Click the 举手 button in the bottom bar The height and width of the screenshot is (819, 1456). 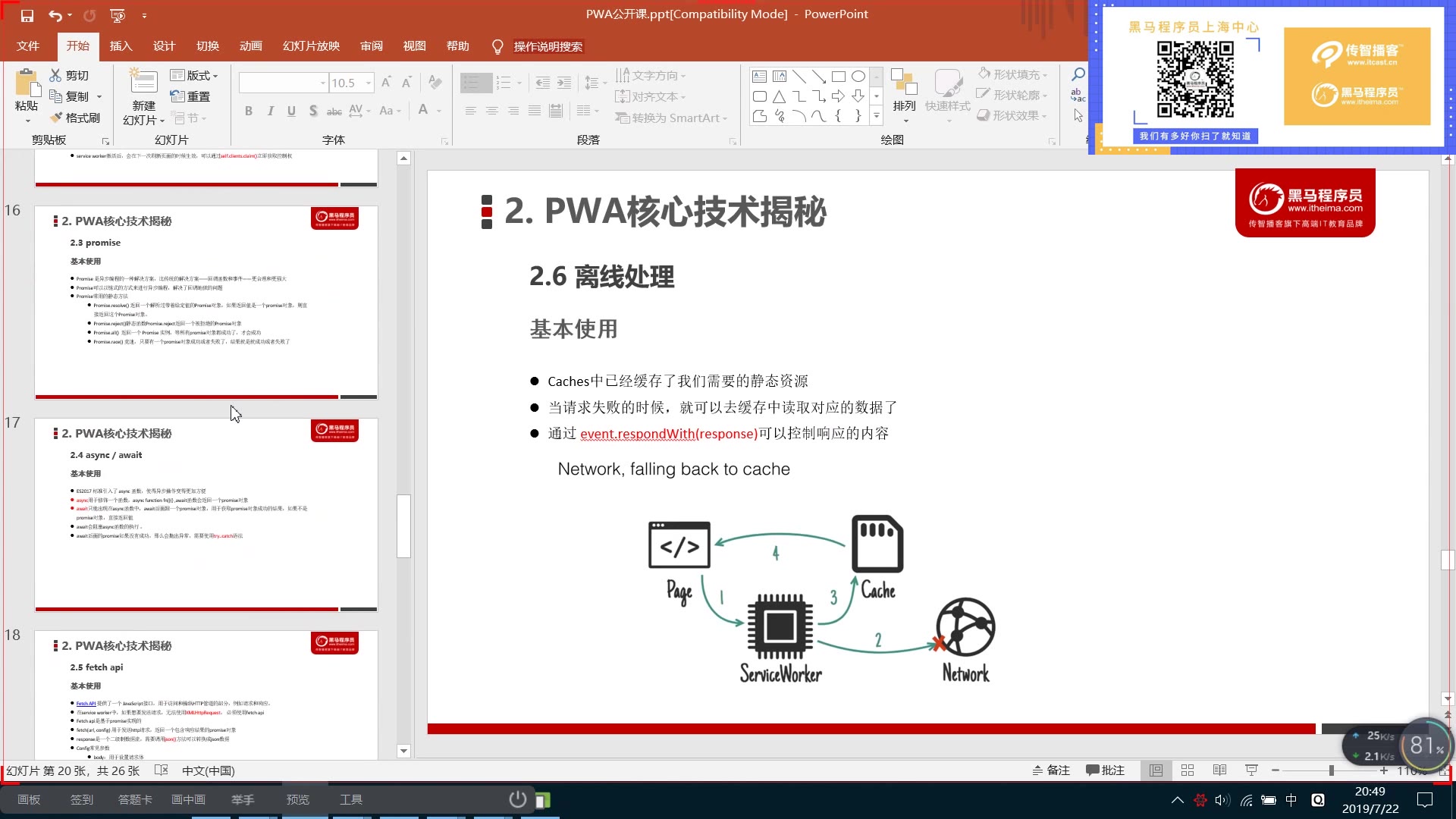pos(243,799)
